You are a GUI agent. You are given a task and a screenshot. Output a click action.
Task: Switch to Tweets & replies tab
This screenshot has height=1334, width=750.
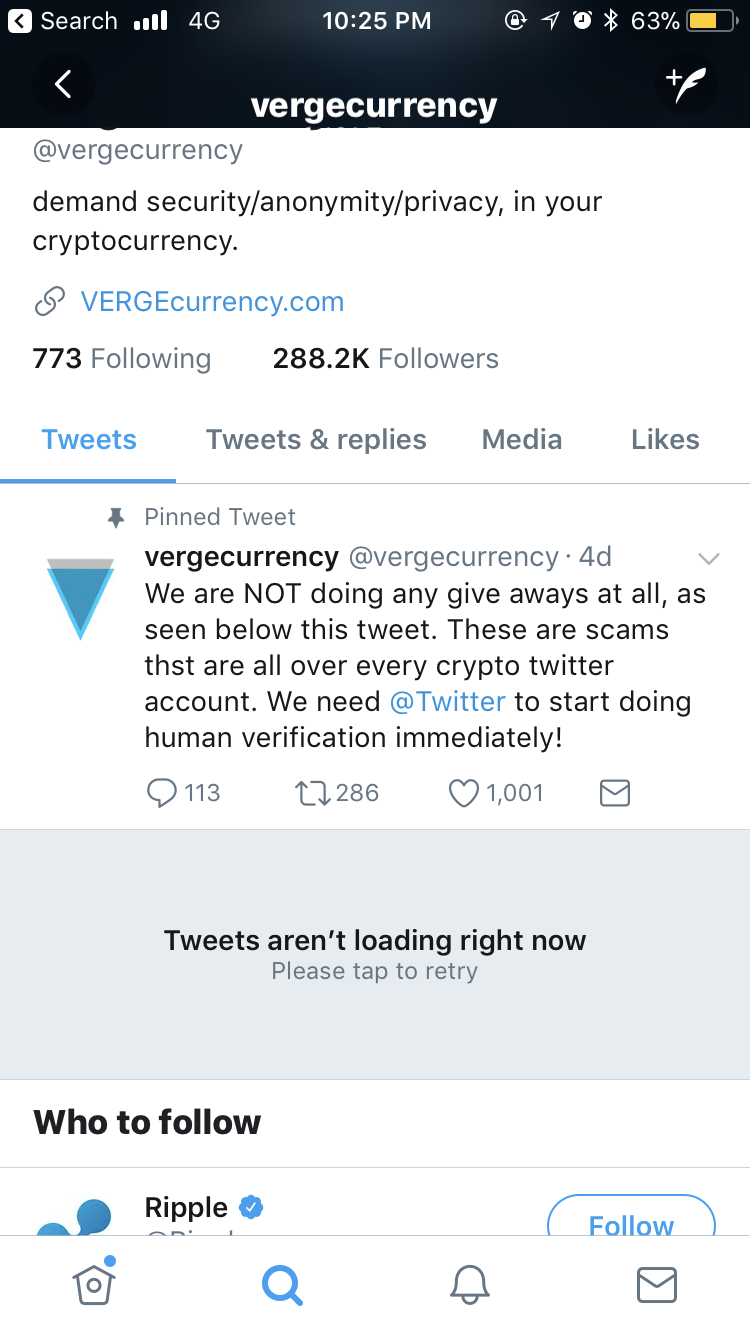click(316, 440)
